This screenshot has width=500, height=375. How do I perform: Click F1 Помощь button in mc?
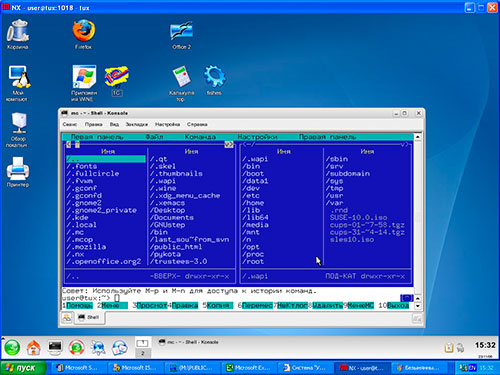pyautogui.click(x=79, y=305)
